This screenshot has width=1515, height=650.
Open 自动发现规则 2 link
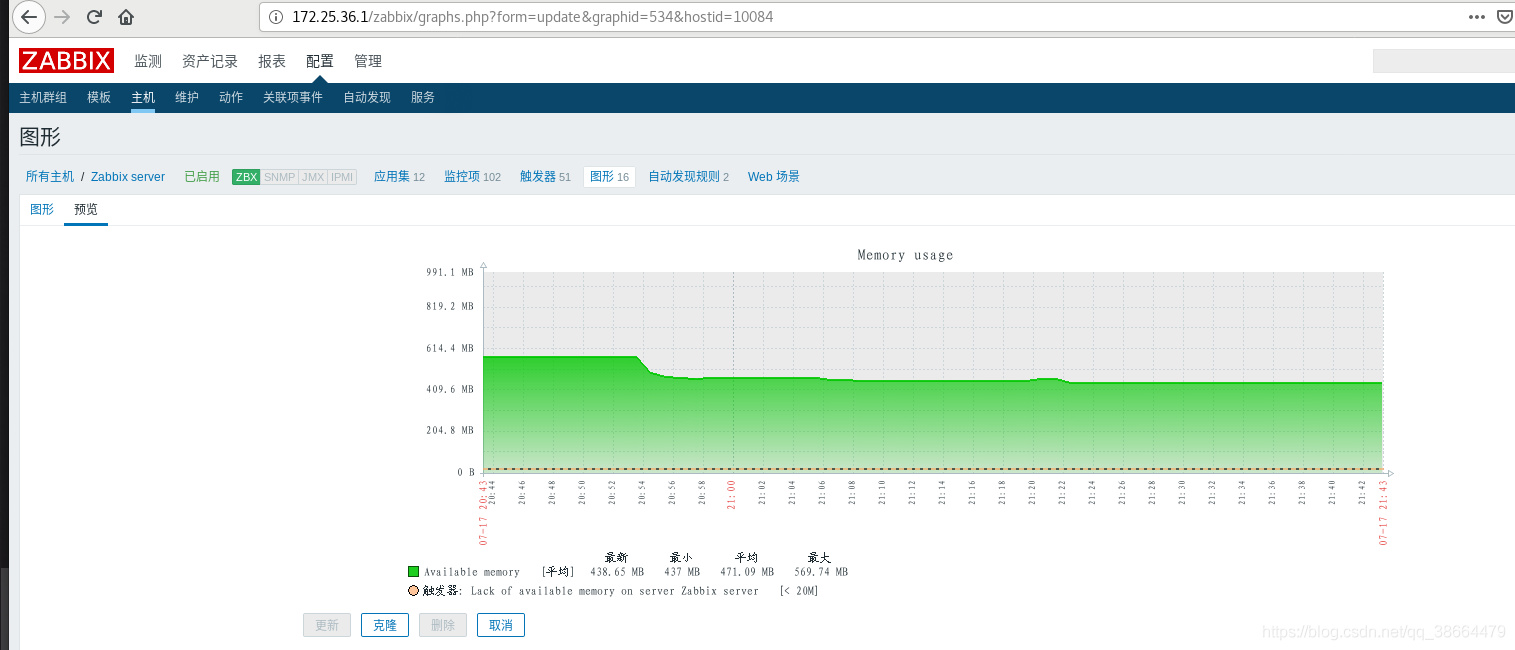click(x=688, y=176)
